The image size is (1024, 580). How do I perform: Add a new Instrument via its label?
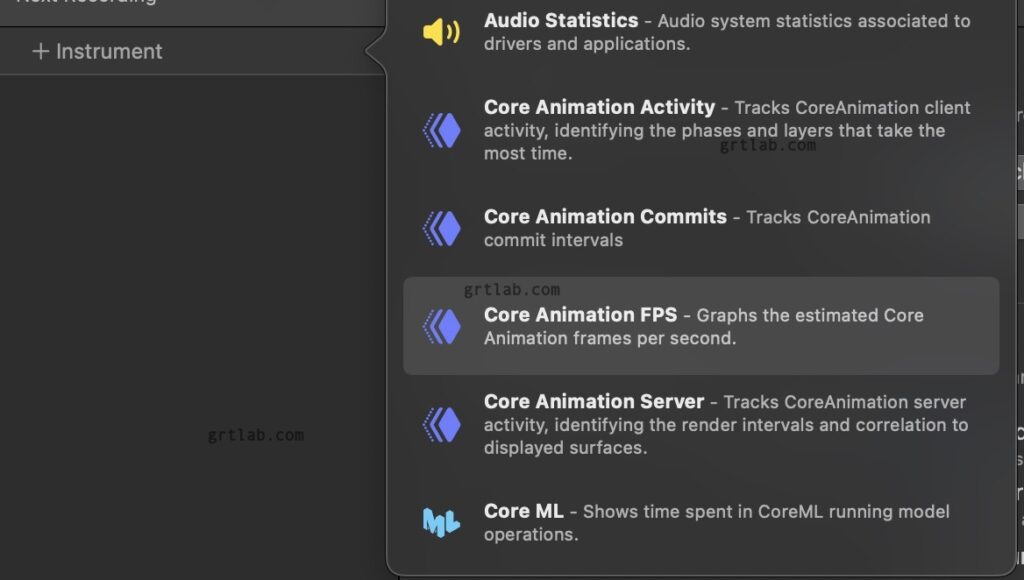point(109,51)
